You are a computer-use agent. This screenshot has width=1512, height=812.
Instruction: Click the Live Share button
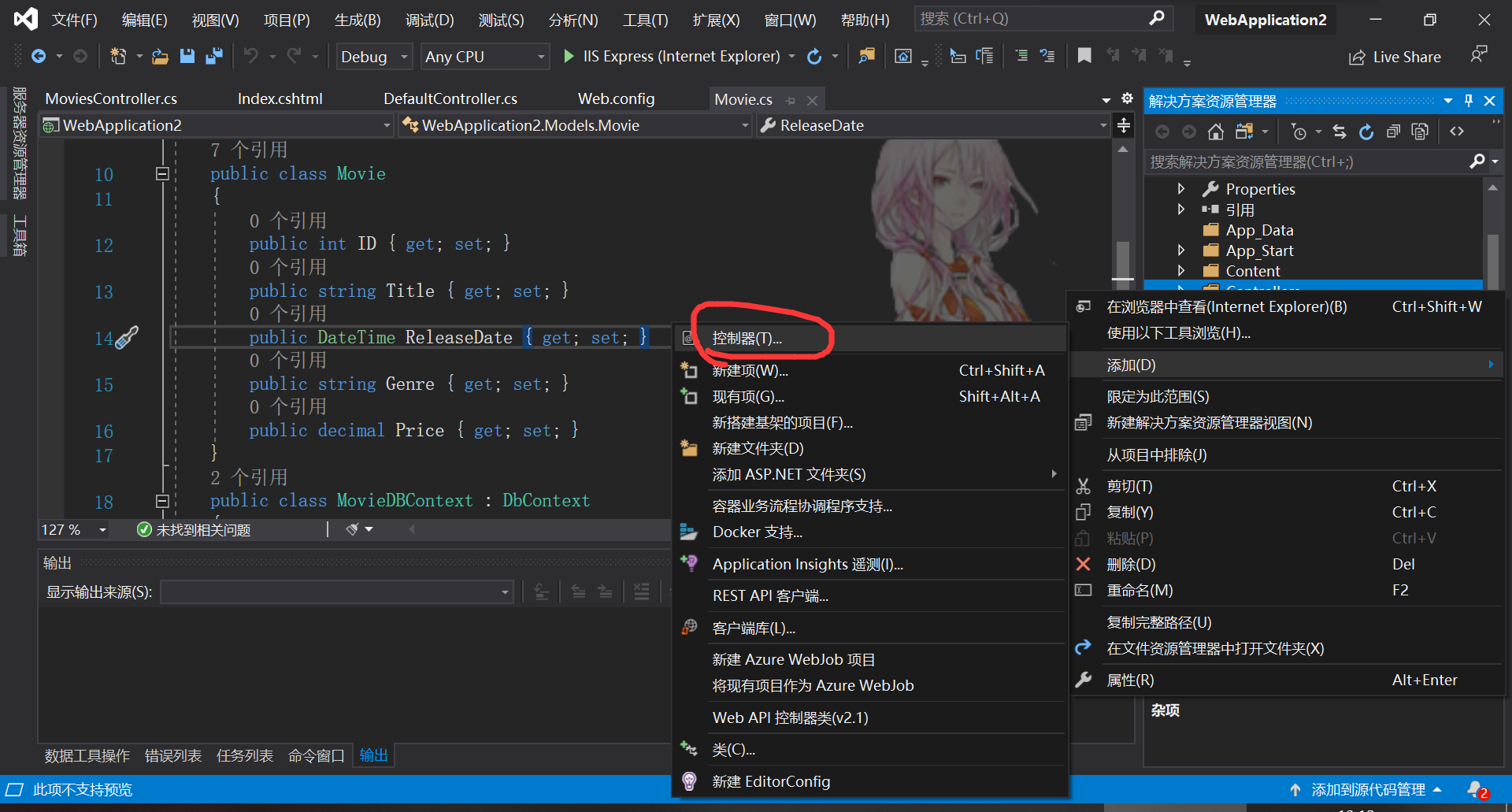coord(1395,56)
